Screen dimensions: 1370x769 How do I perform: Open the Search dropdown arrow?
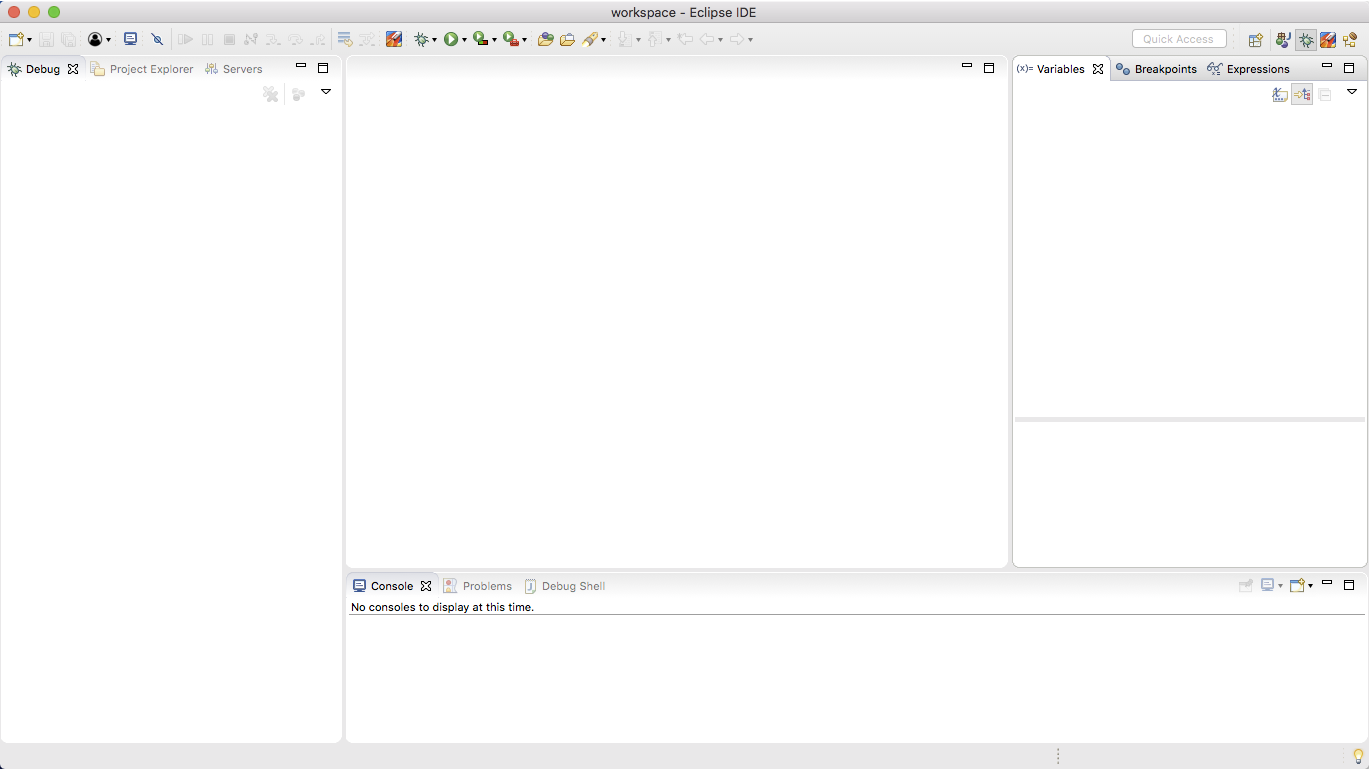603,40
